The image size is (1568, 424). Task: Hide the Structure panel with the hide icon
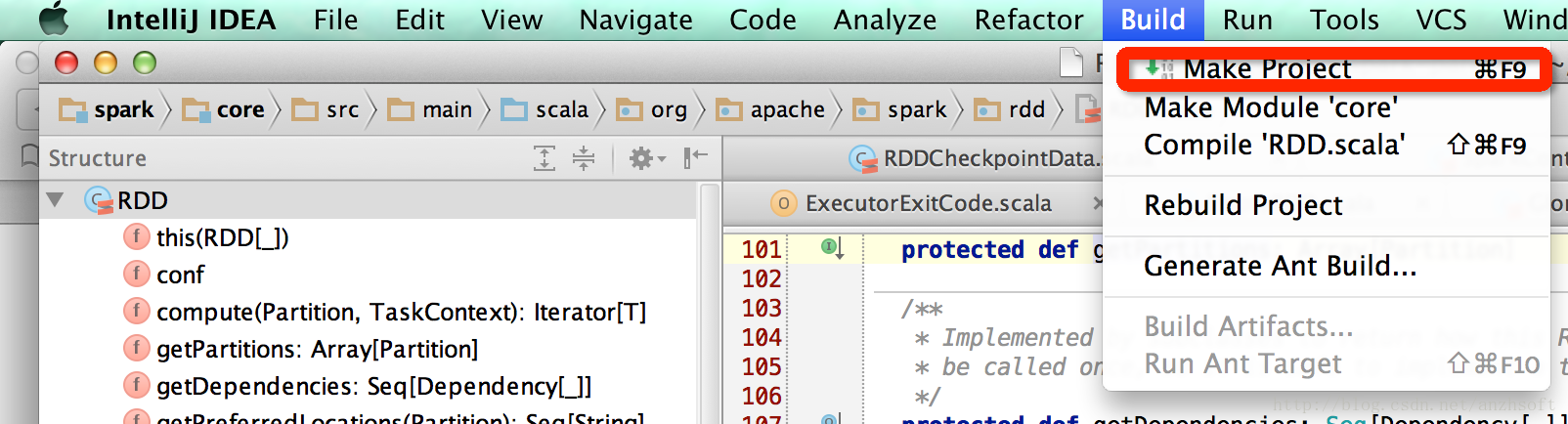[x=695, y=158]
